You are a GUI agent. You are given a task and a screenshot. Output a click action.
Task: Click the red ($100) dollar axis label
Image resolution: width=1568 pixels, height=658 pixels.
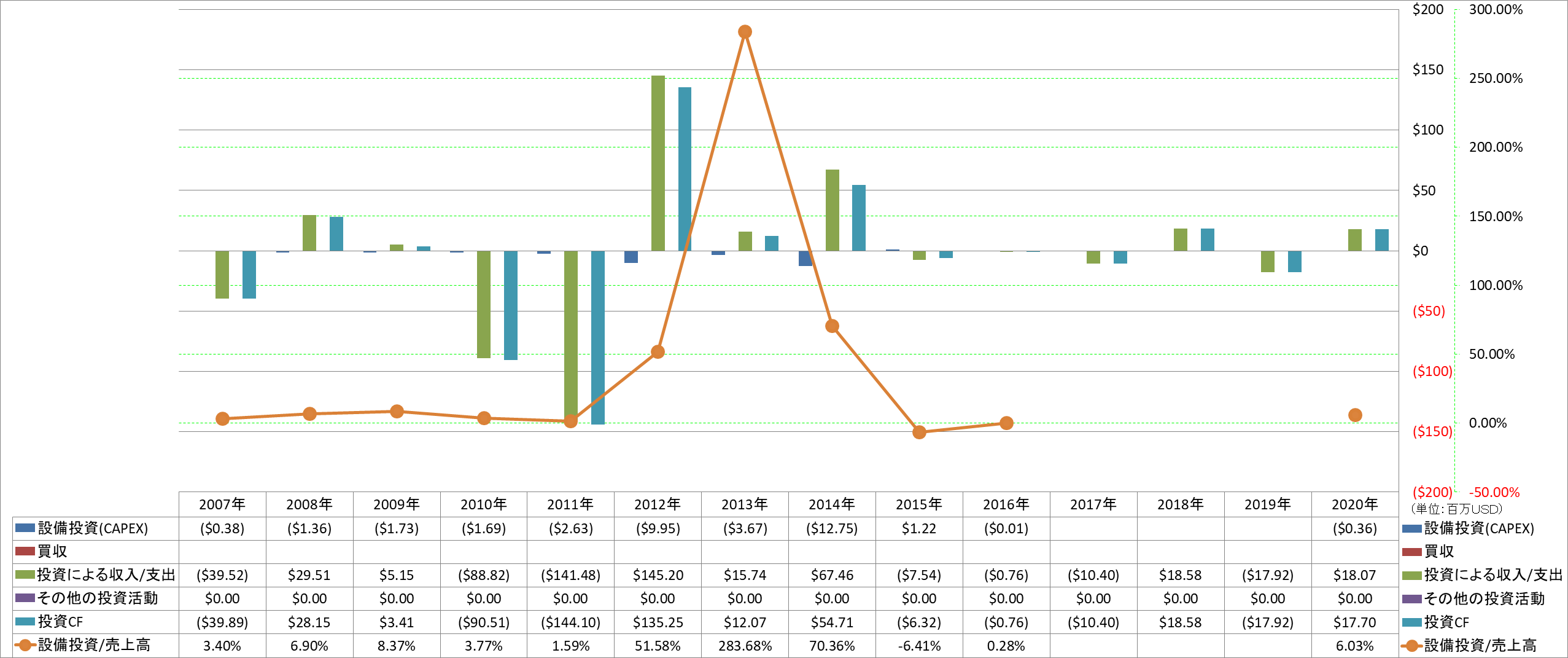tap(1432, 371)
